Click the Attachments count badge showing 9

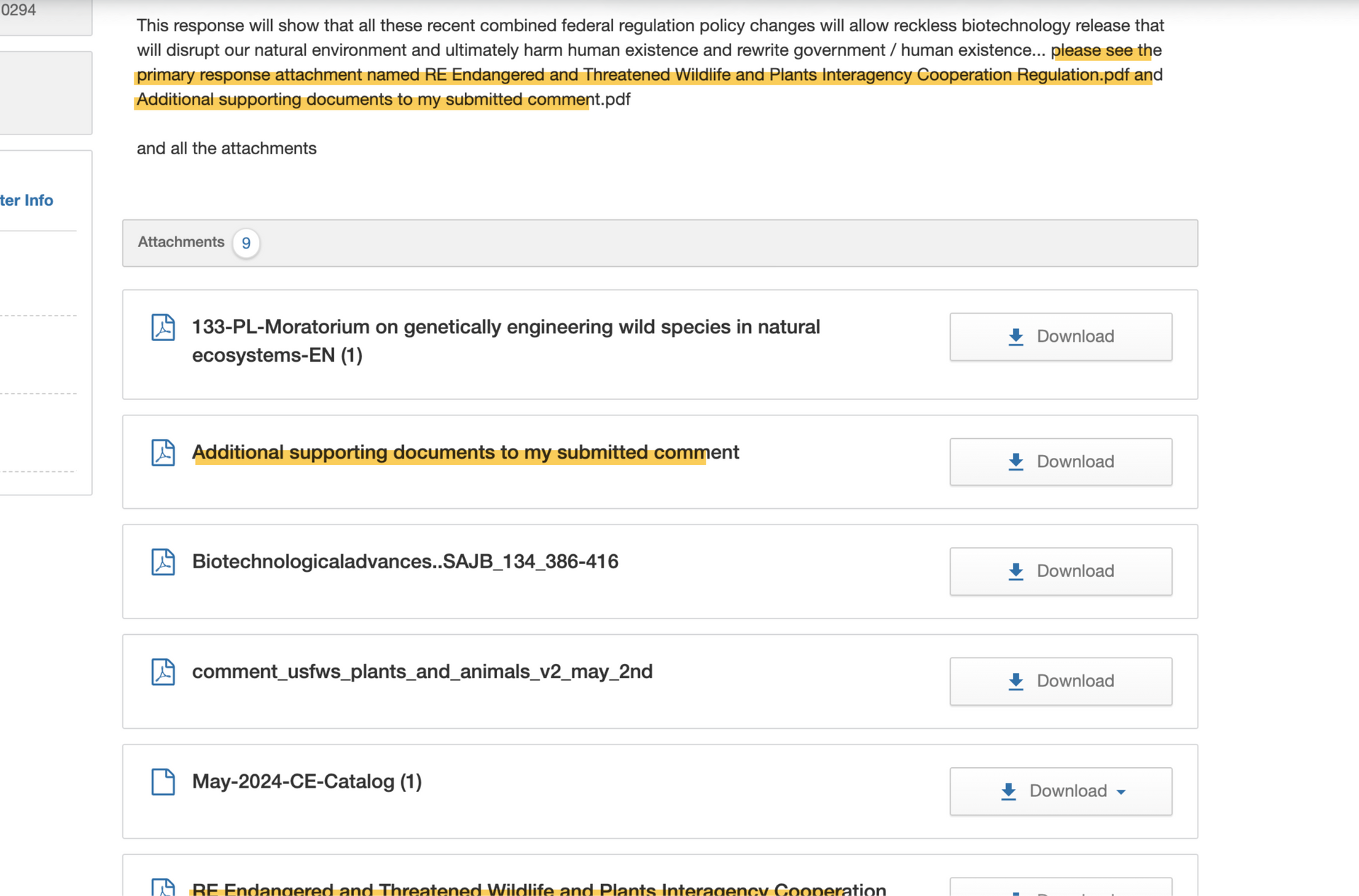[x=246, y=243]
